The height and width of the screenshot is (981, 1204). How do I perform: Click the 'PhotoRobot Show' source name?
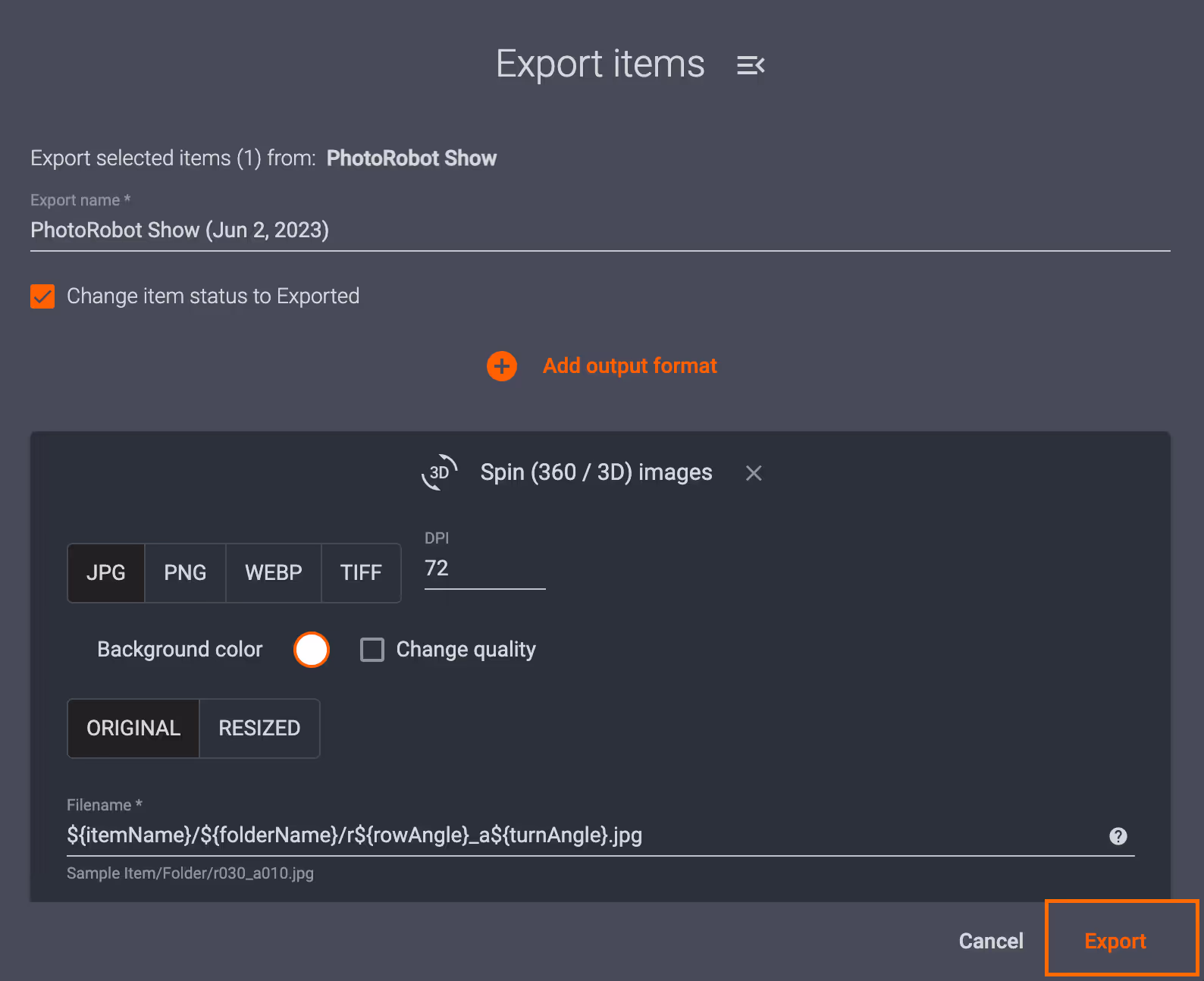(x=412, y=158)
